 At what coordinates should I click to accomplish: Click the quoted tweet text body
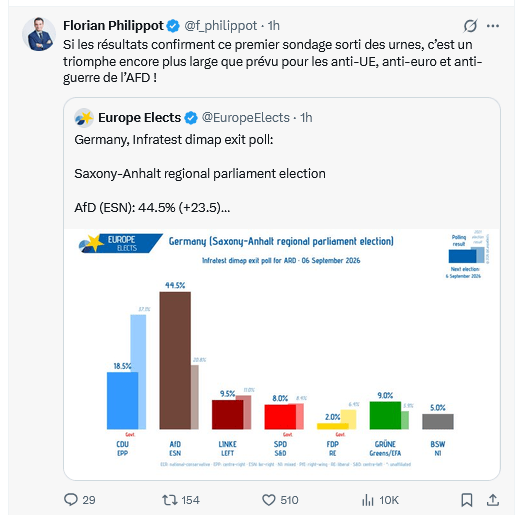click(200, 173)
